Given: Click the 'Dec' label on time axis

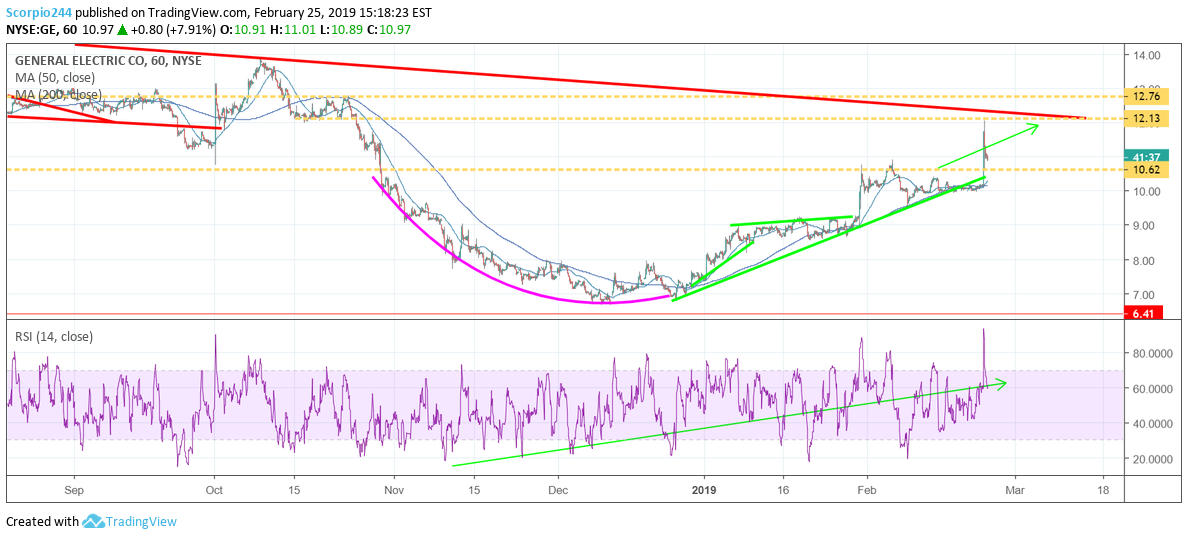Looking at the screenshot, I should (558, 490).
